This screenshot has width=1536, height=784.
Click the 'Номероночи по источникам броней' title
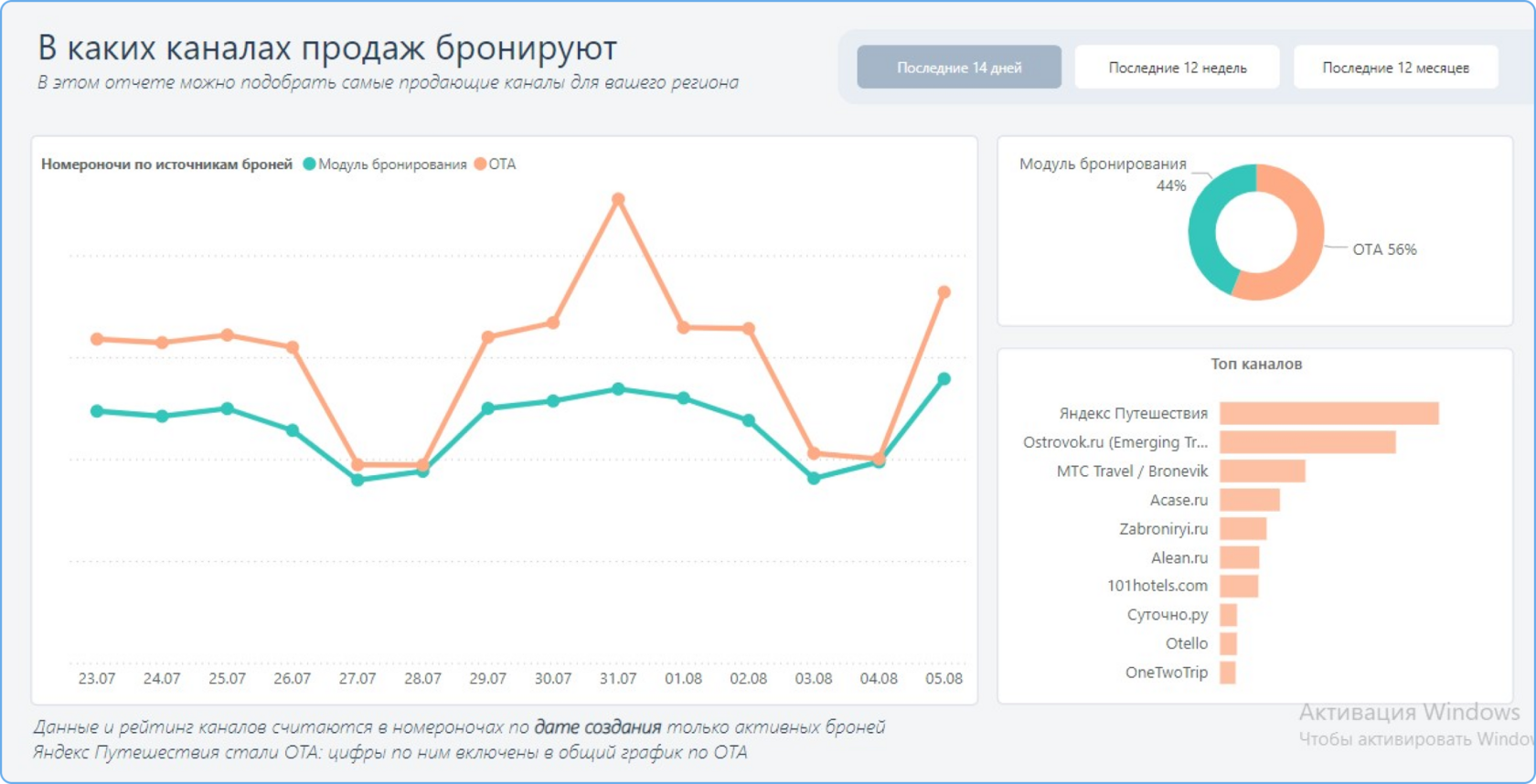tap(166, 164)
